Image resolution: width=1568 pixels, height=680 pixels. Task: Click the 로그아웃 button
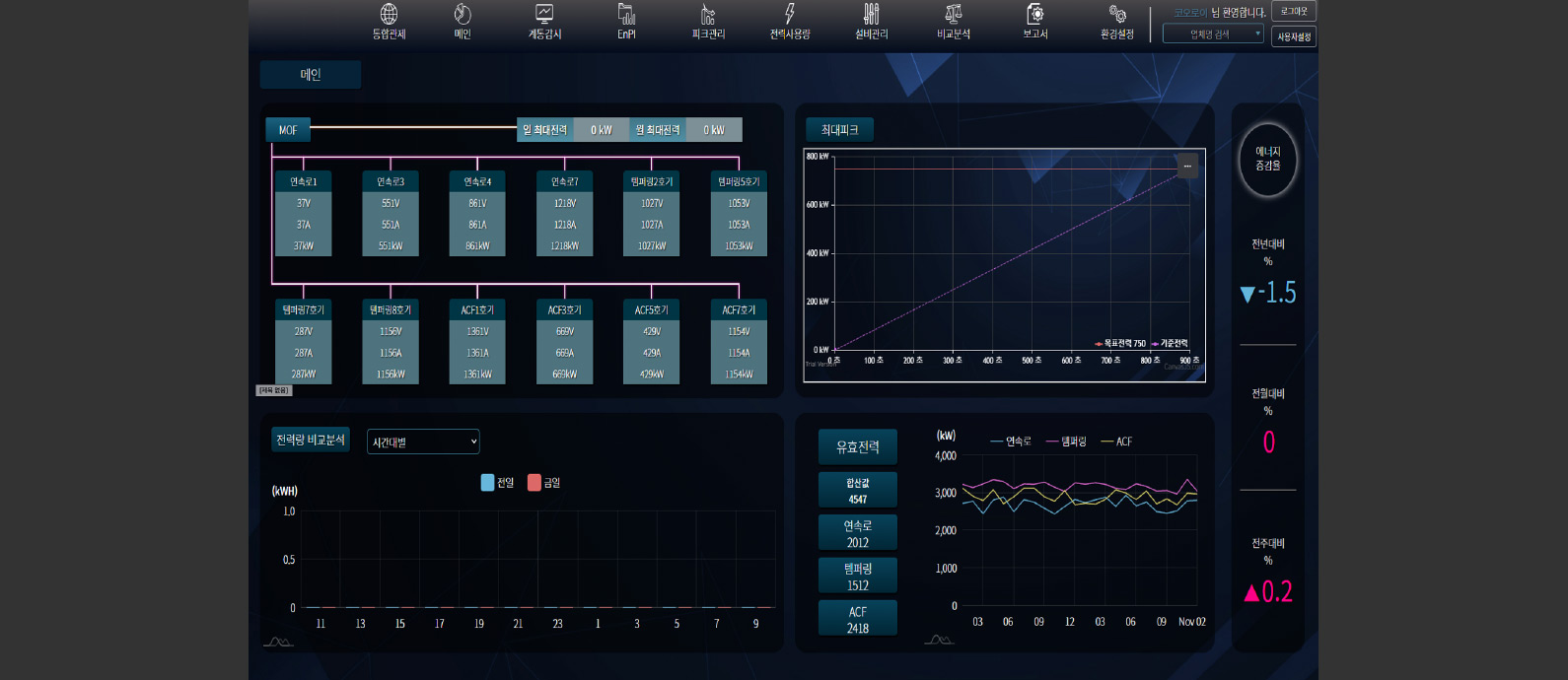[x=1294, y=12]
